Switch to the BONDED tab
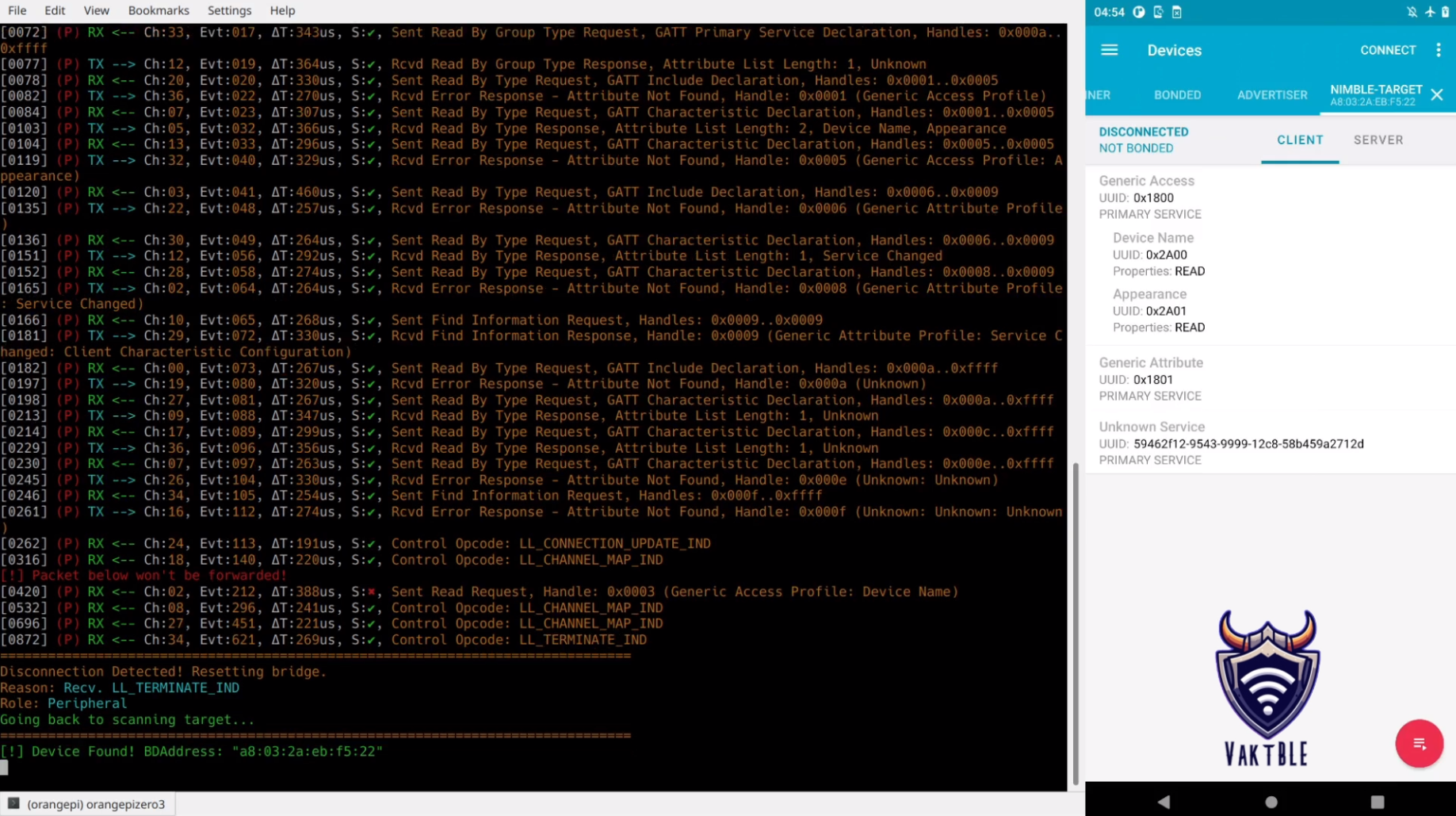 (x=1177, y=94)
